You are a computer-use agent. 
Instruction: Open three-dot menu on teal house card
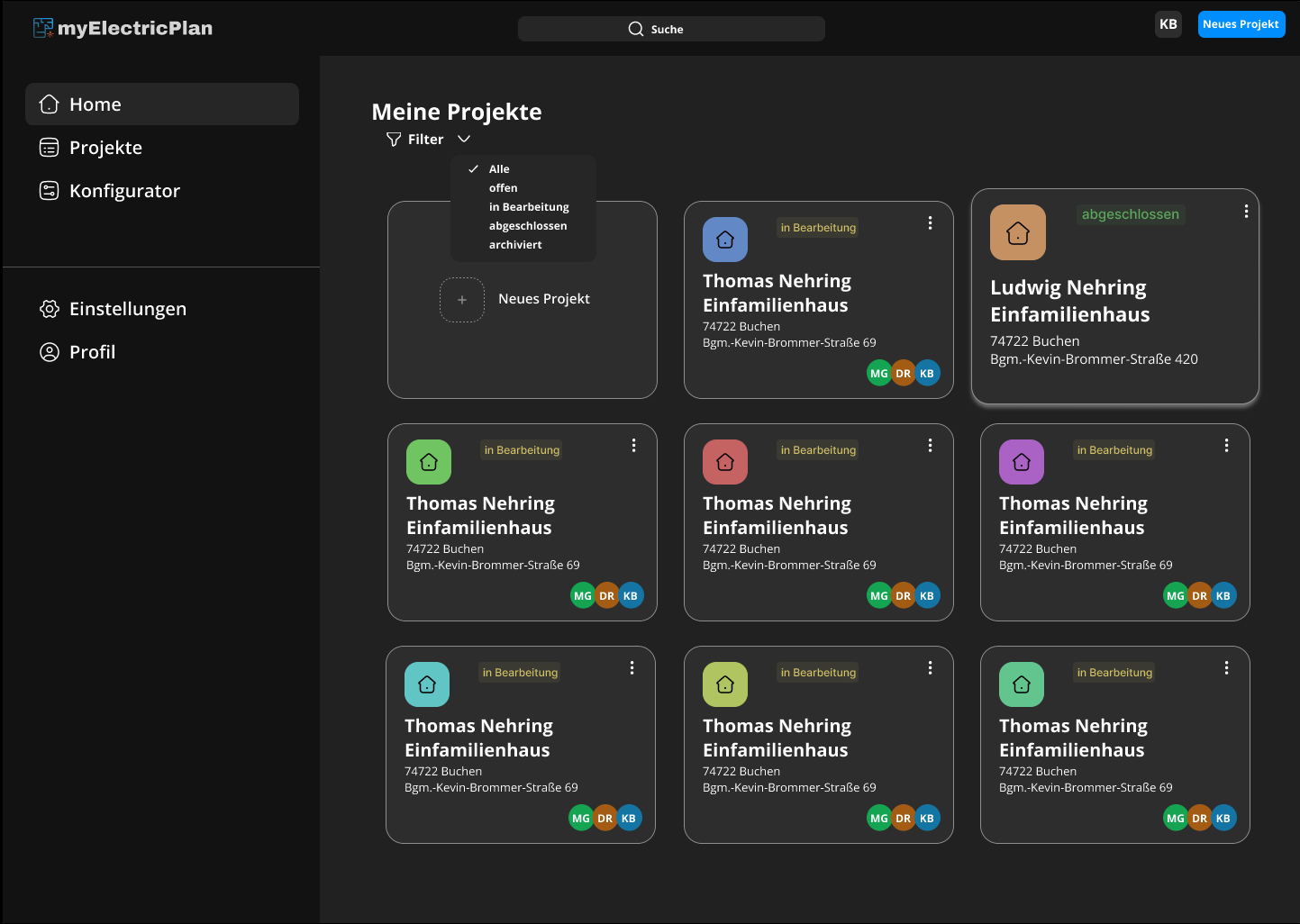[x=632, y=667]
